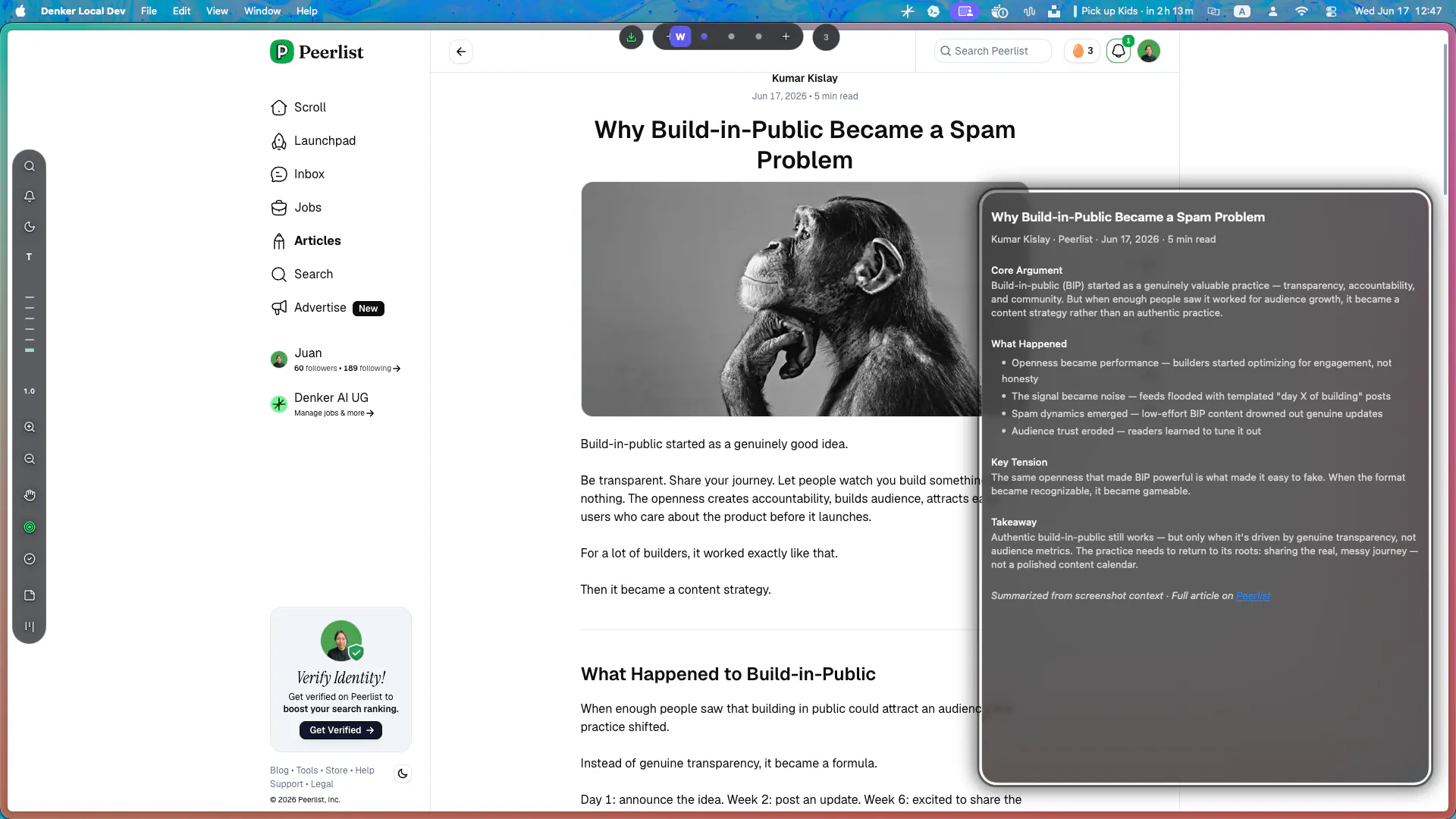Open Juan's profile link in the sidebar
The height and width of the screenshot is (819, 1456).
[x=308, y=353]
